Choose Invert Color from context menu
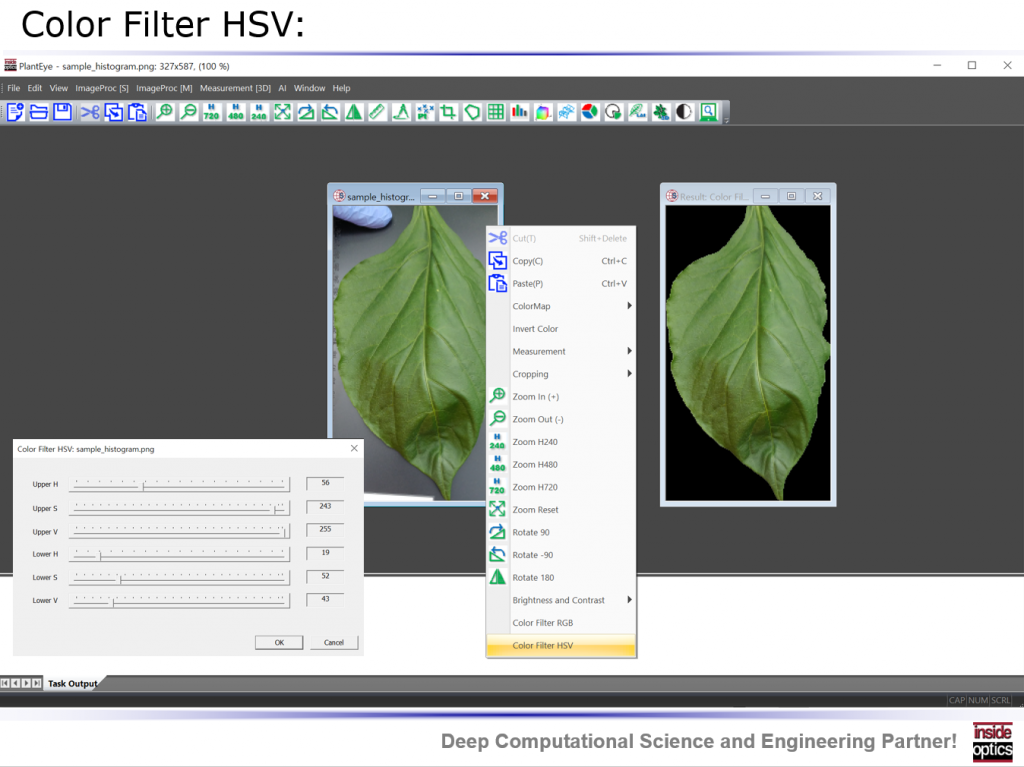This screenshot has width=1024, height=767. click(x=535, y=329)
